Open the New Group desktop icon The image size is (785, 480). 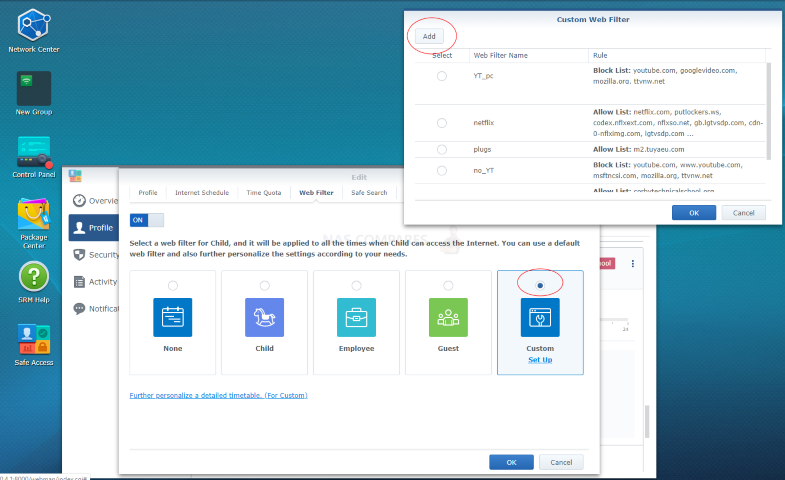pyautogui.click(x=34, y=88)
